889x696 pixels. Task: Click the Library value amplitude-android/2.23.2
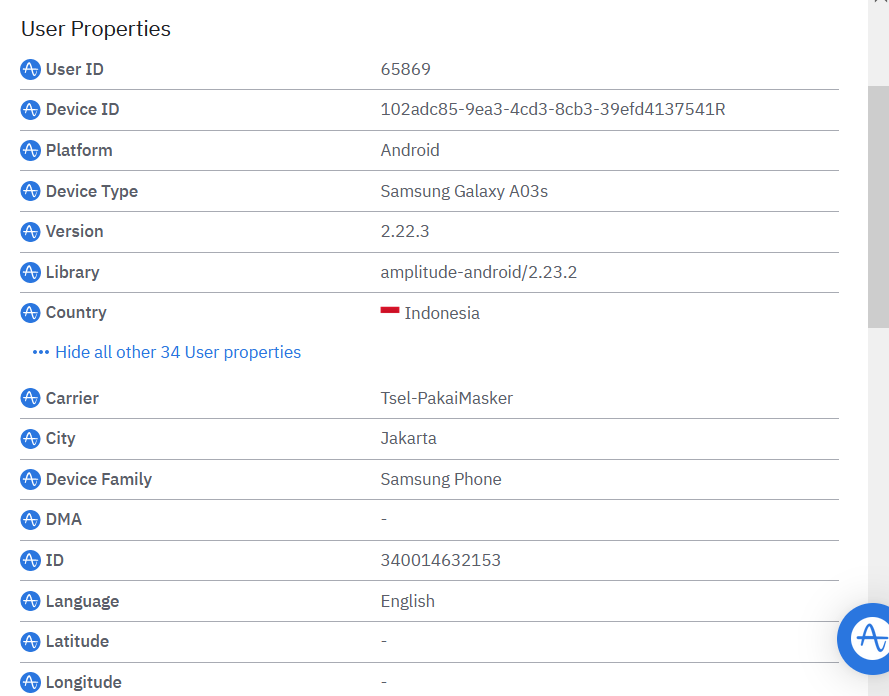[479, 272]
